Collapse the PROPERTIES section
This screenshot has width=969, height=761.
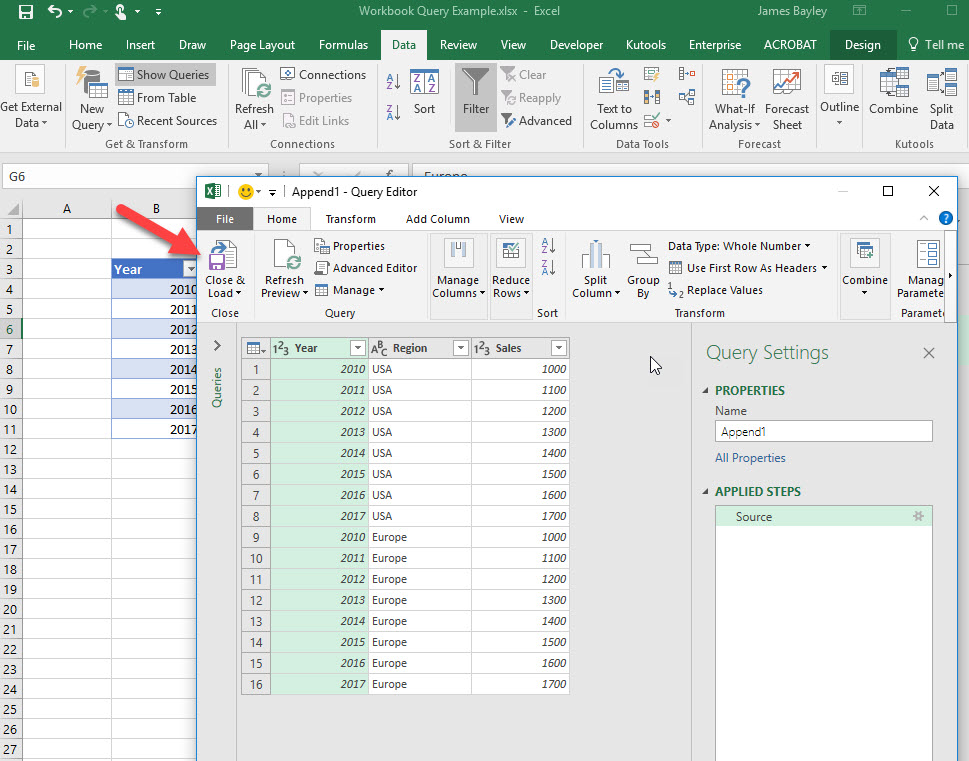click(706, 391)
